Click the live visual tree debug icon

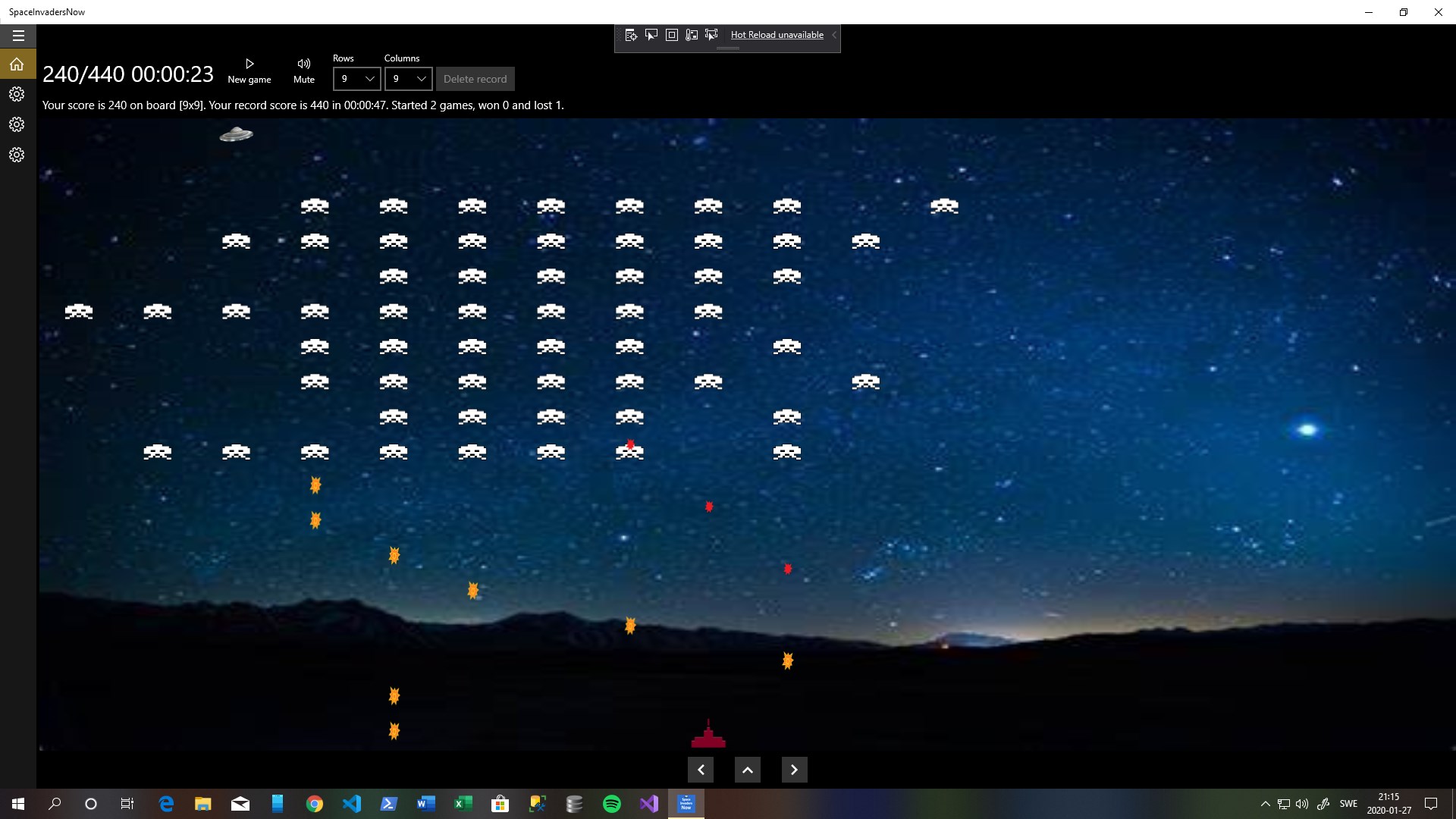(x=630, y=35)
